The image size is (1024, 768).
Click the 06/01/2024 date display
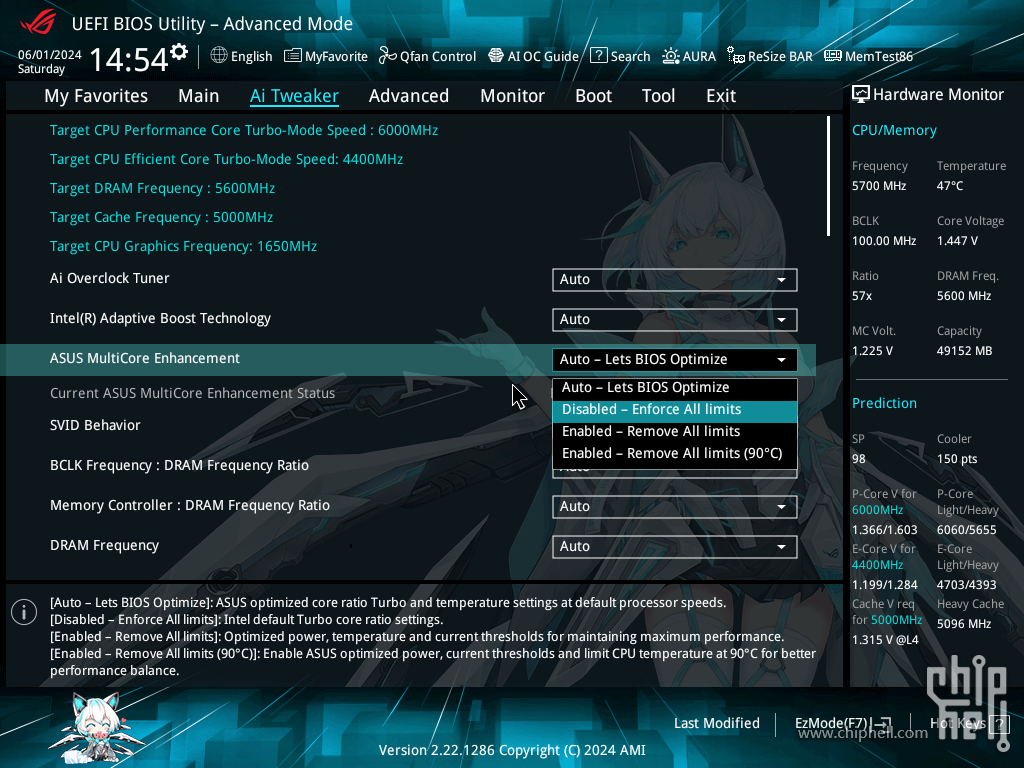(x=50, y=54)
